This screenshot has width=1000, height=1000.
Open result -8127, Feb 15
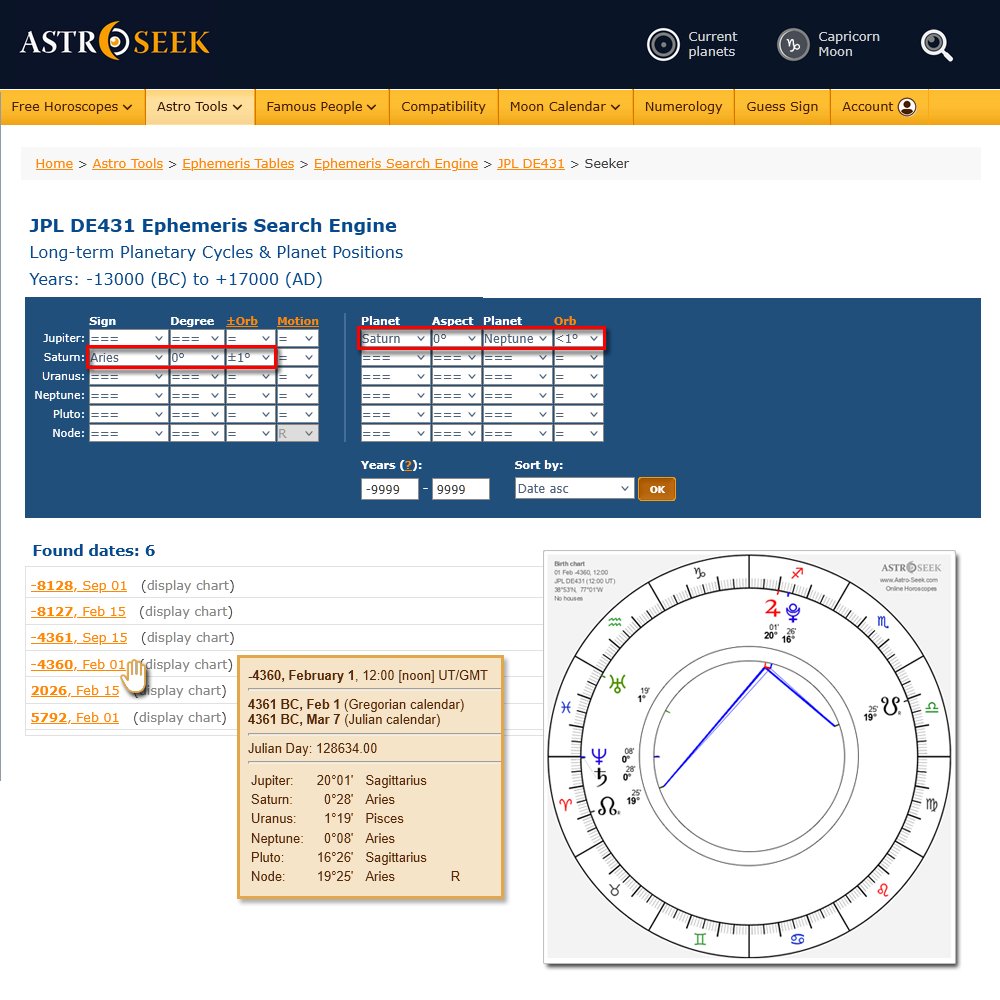78,612
